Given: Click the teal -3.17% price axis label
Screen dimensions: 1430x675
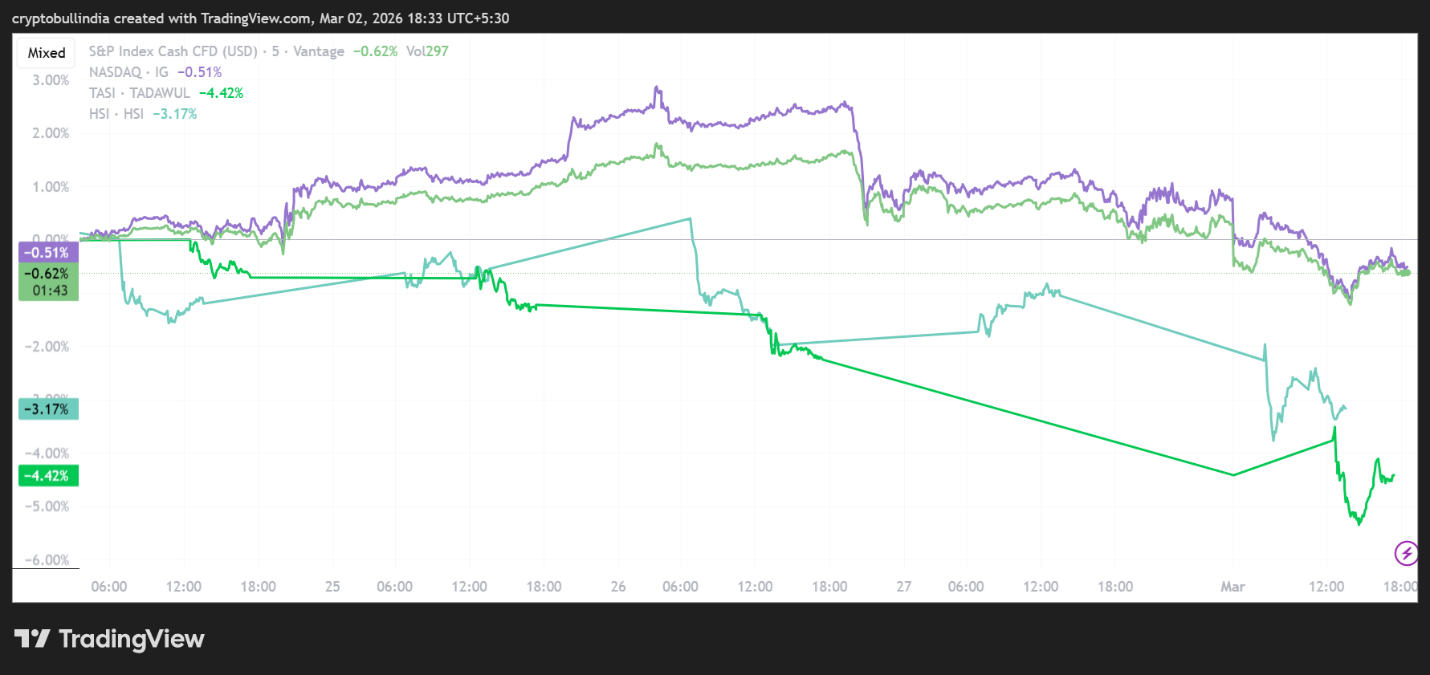Looking at the screenshot, I should click(45, 409).
